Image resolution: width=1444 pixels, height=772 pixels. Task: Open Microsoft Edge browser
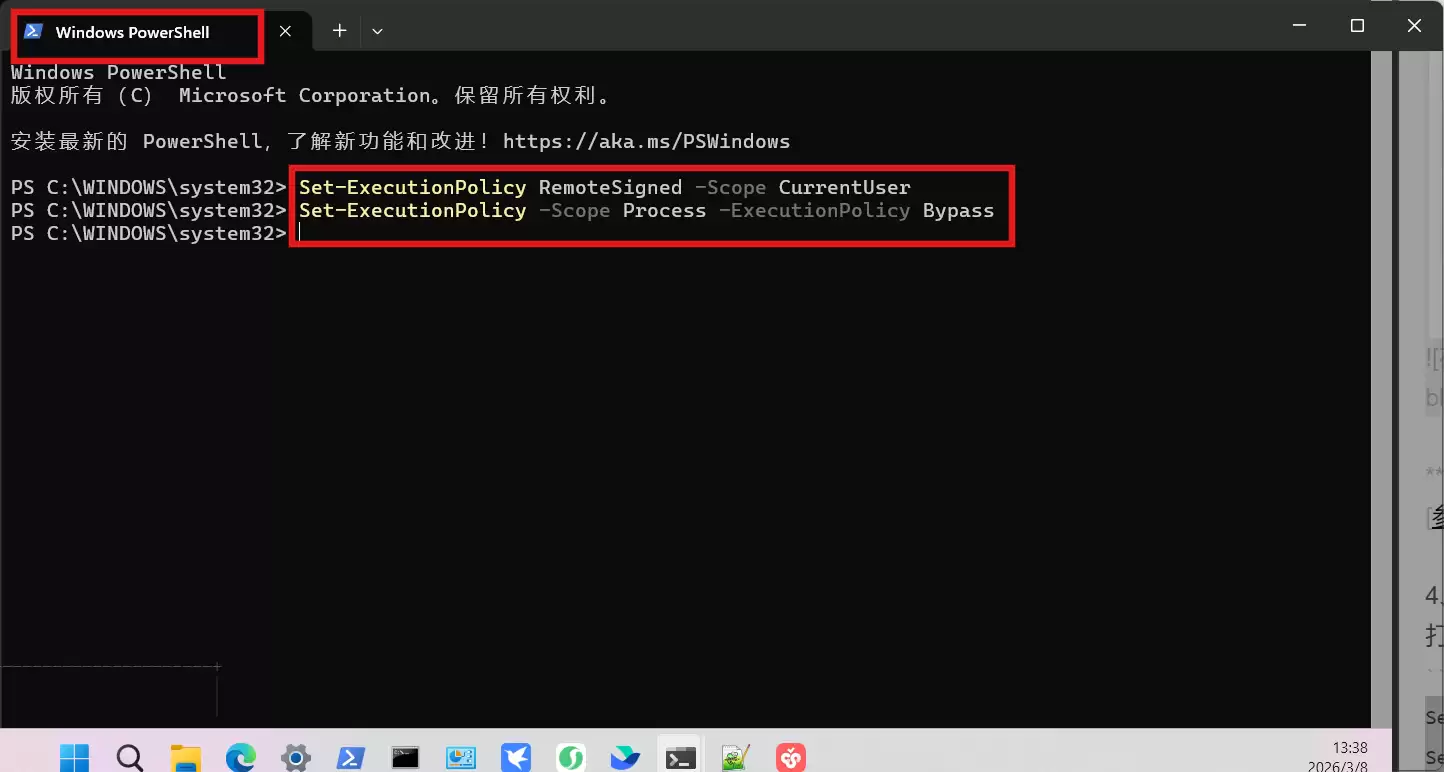(240, 757)
